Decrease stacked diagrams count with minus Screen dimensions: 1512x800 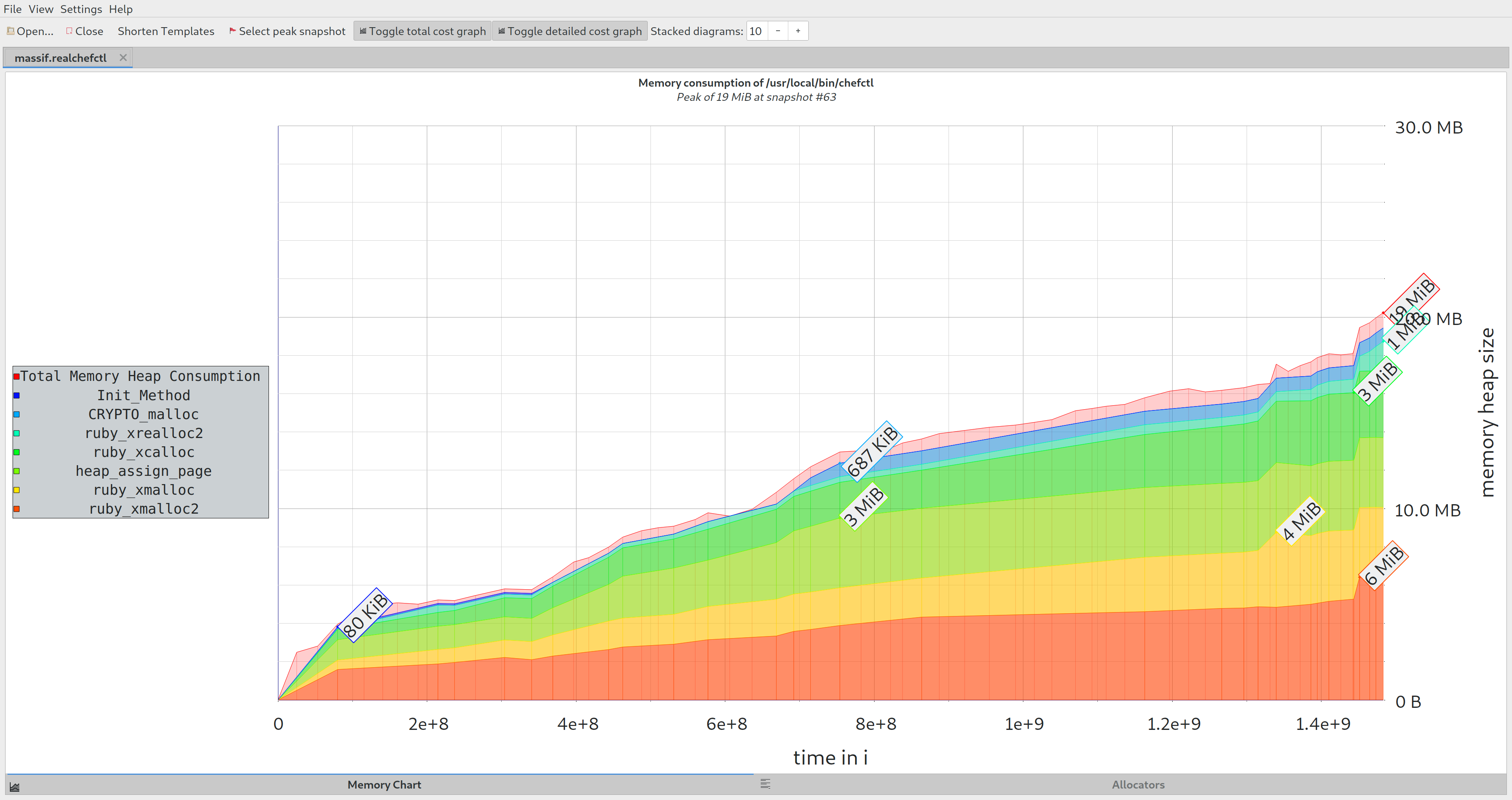(x=778, y=31)
